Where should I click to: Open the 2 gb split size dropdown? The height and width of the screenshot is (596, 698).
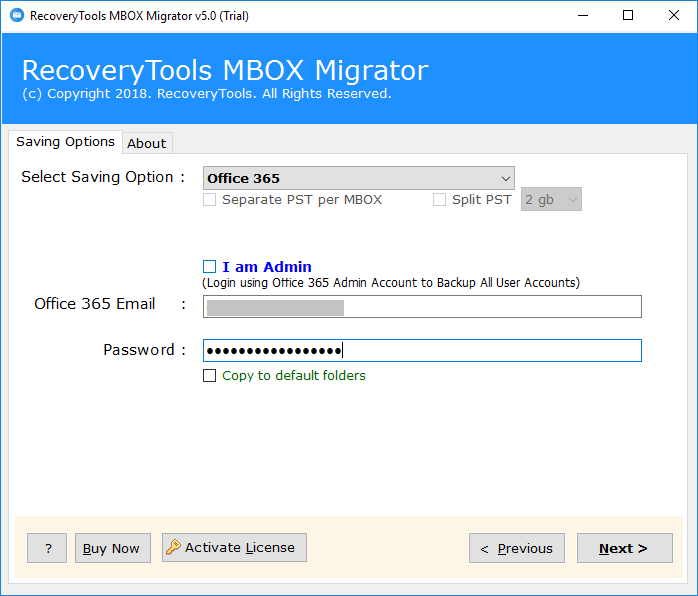551,199
